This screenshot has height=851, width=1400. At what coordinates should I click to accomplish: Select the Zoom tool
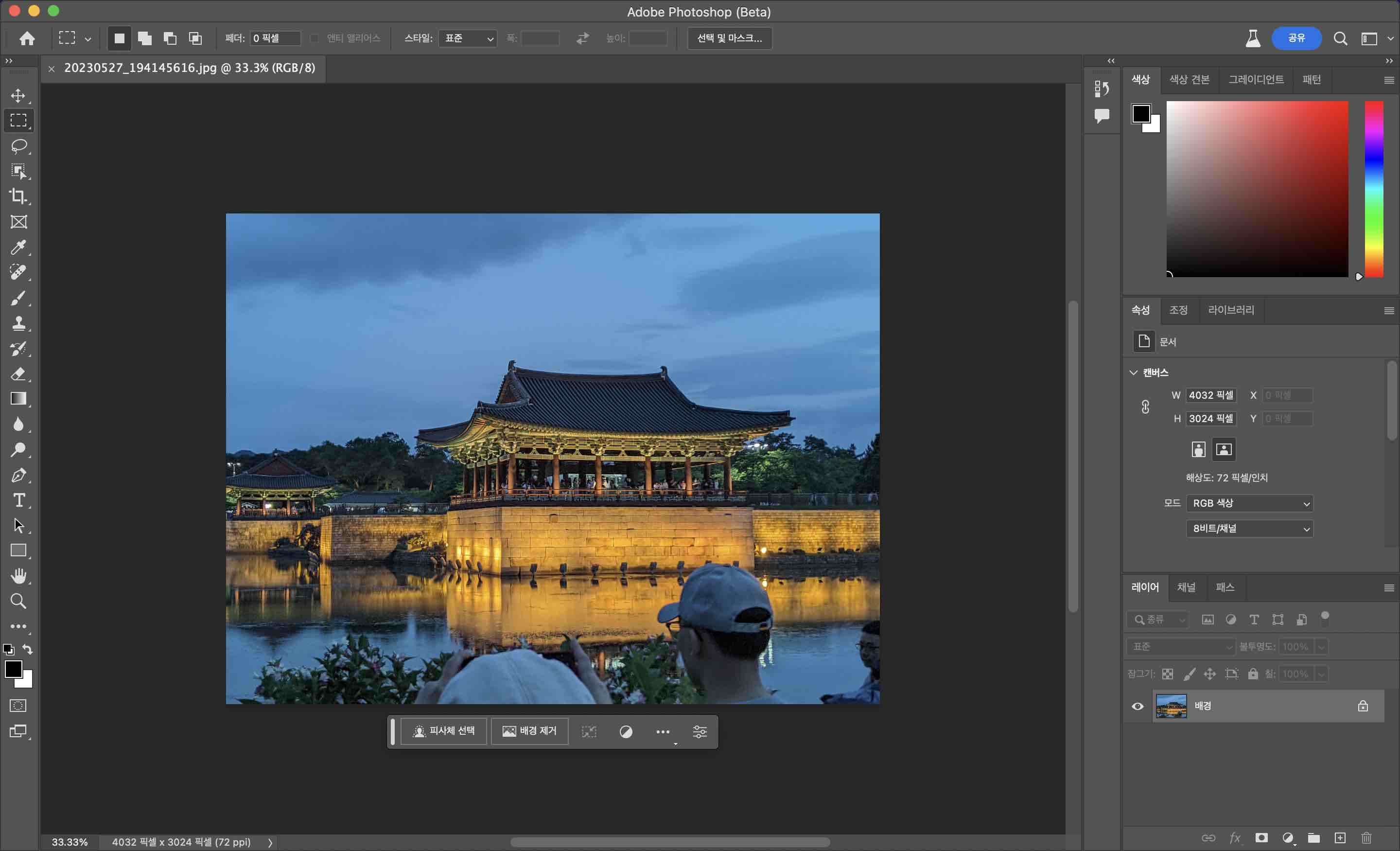(19, 601)
